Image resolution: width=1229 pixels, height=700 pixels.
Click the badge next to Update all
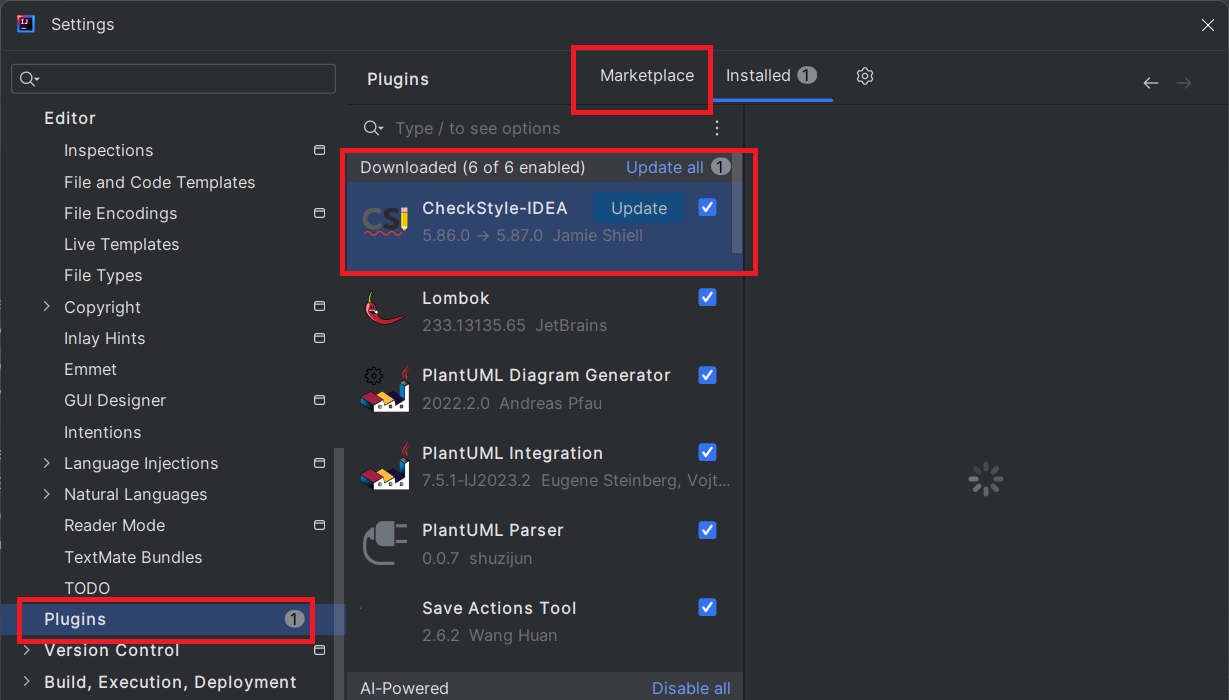click(x=721, y=167)
